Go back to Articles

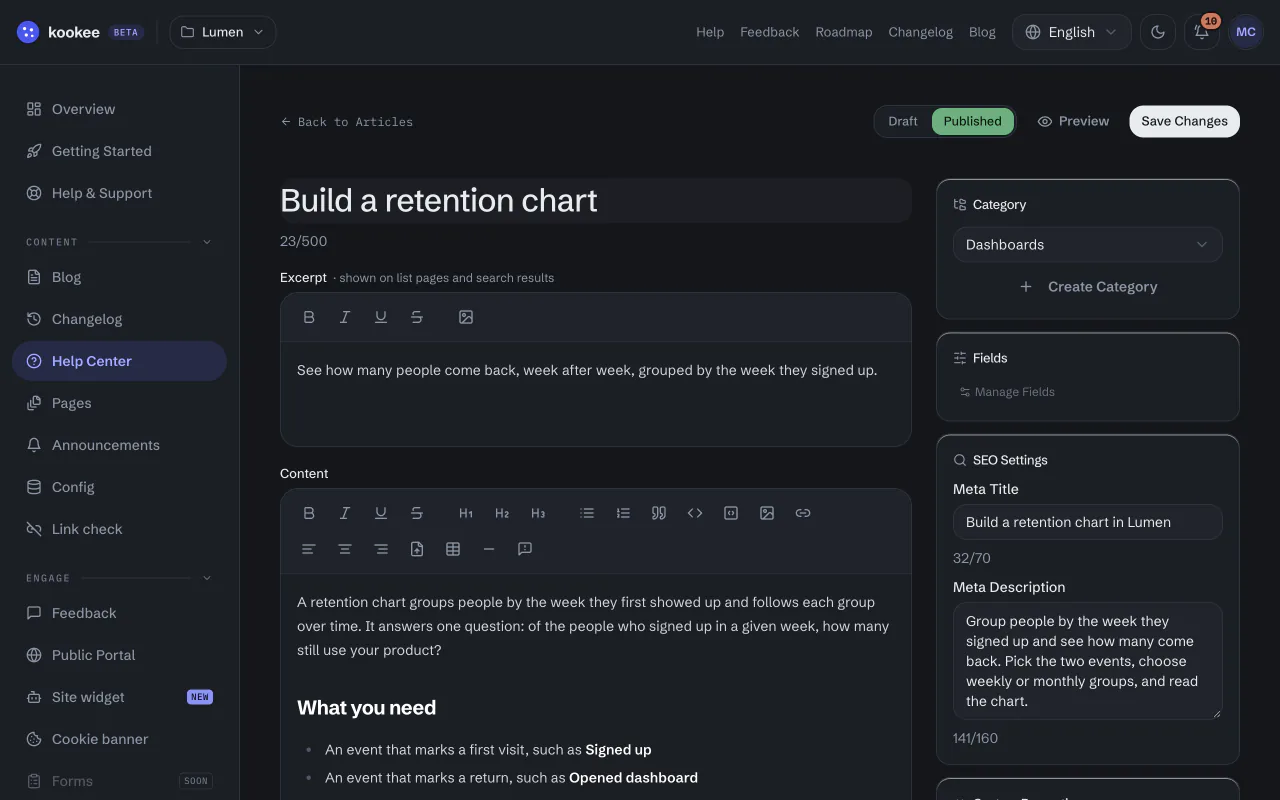[x=347, y=122]
